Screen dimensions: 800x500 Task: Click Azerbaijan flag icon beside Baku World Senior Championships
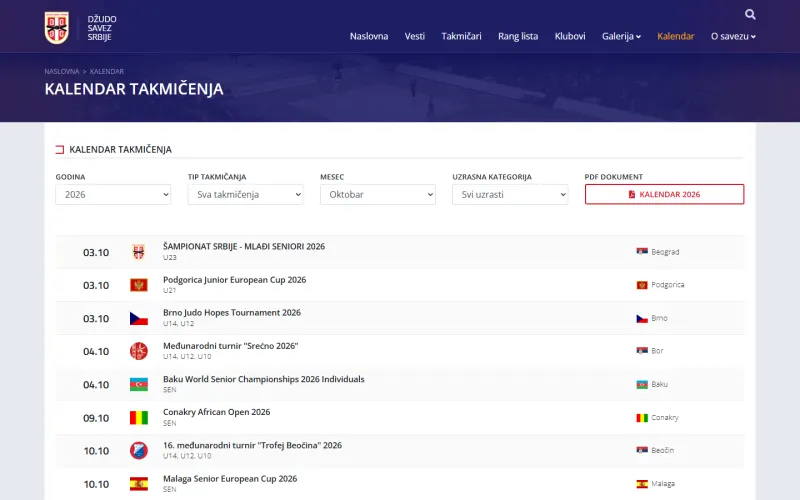tap(139, 385)
